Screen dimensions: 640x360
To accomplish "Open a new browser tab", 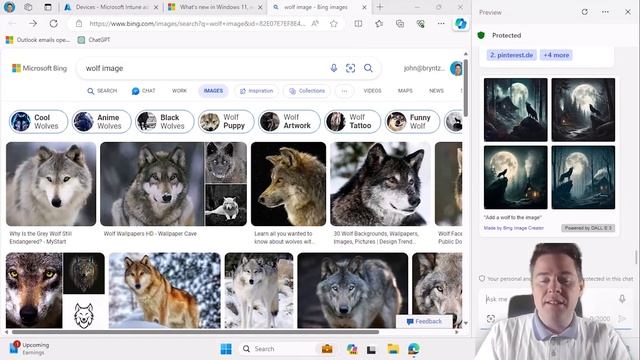I will click(x=380, y=7).
